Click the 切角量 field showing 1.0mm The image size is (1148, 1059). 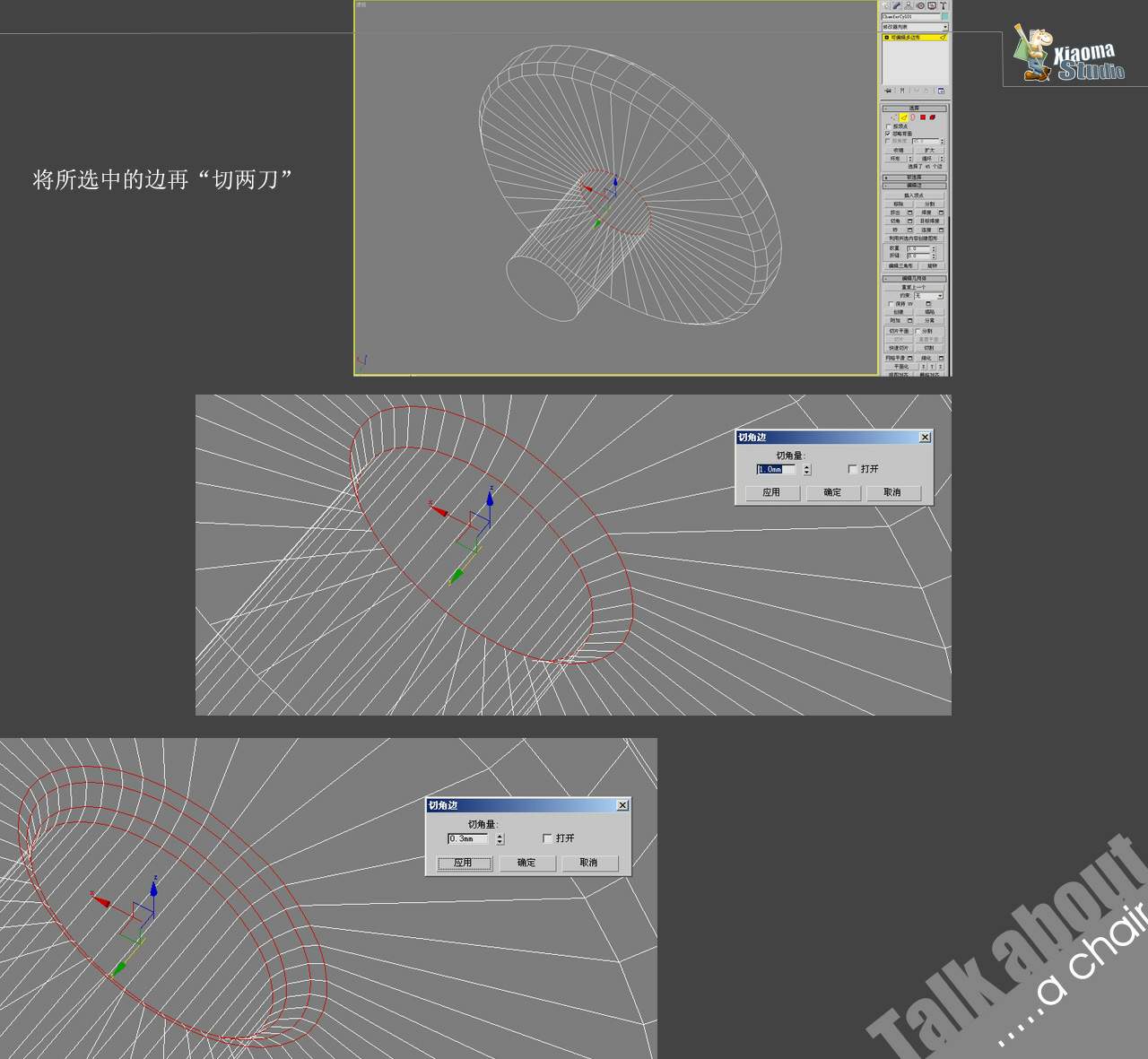tap(776, 469)
